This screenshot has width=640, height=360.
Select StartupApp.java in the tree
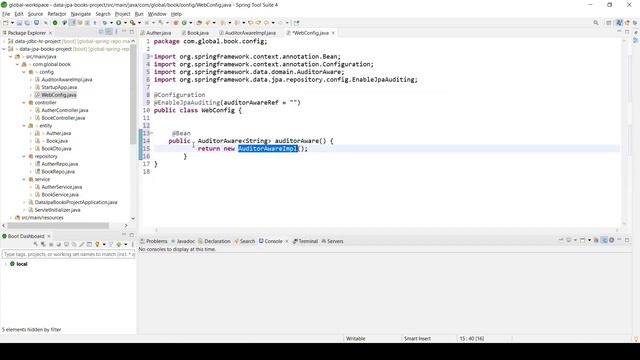(59, 87)
